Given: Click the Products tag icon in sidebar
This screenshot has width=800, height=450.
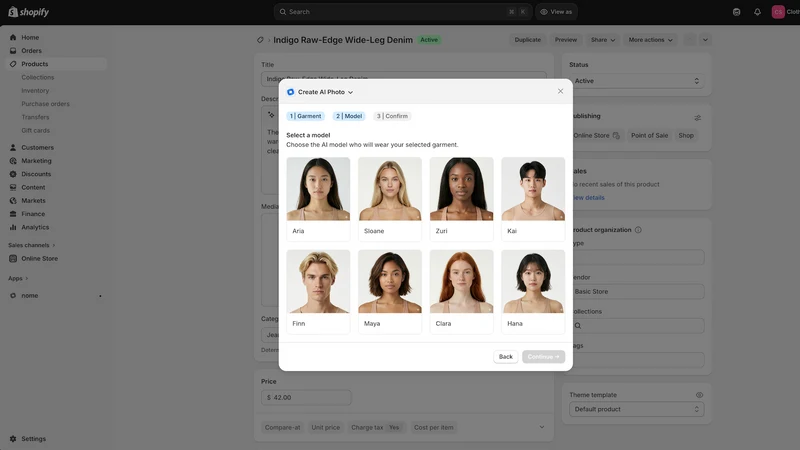Looking at the screenshot, I should tap(13, 64).
